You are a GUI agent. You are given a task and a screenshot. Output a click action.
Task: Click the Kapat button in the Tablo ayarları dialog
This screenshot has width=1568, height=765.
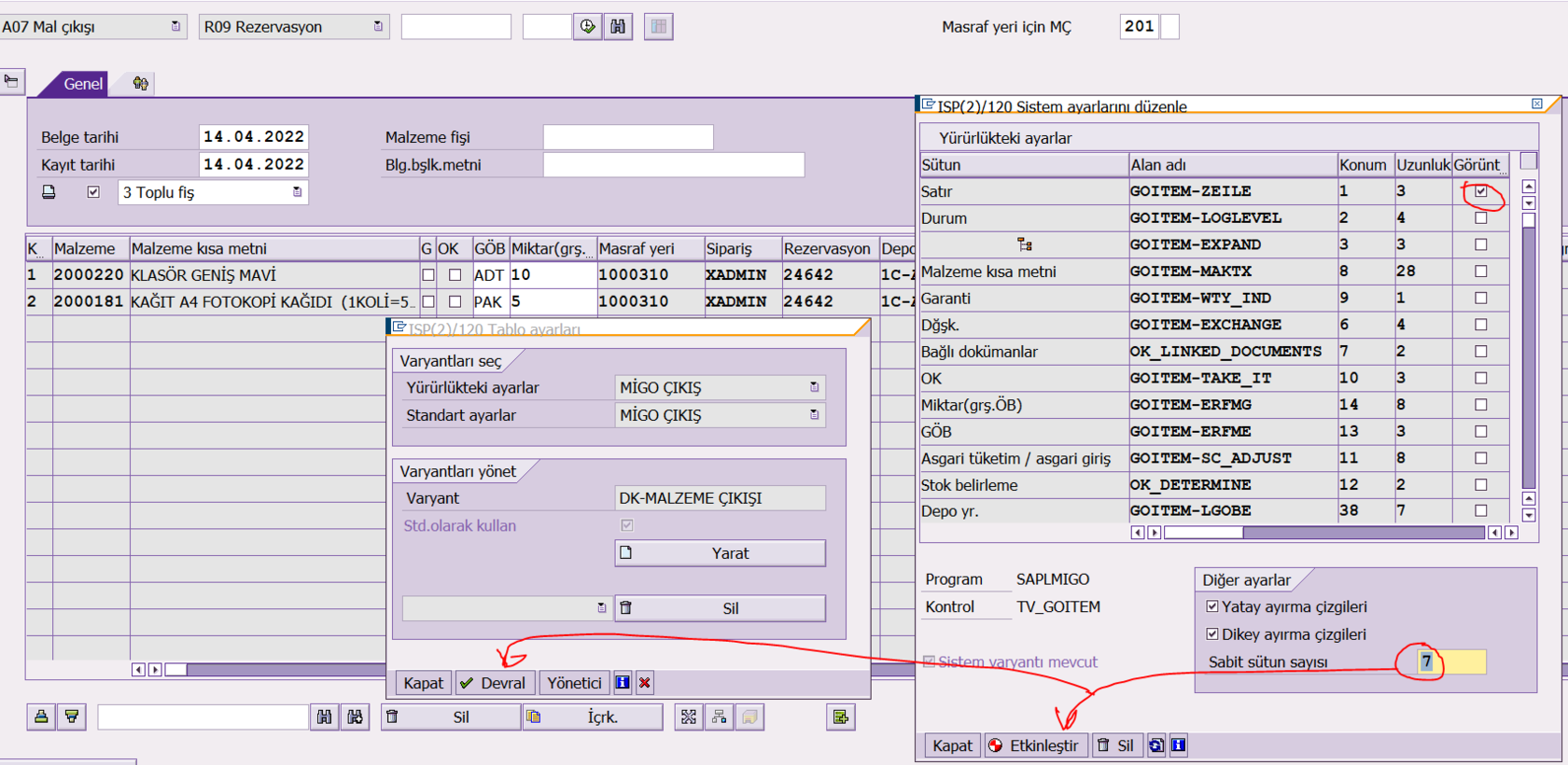(x=423, y=683)
